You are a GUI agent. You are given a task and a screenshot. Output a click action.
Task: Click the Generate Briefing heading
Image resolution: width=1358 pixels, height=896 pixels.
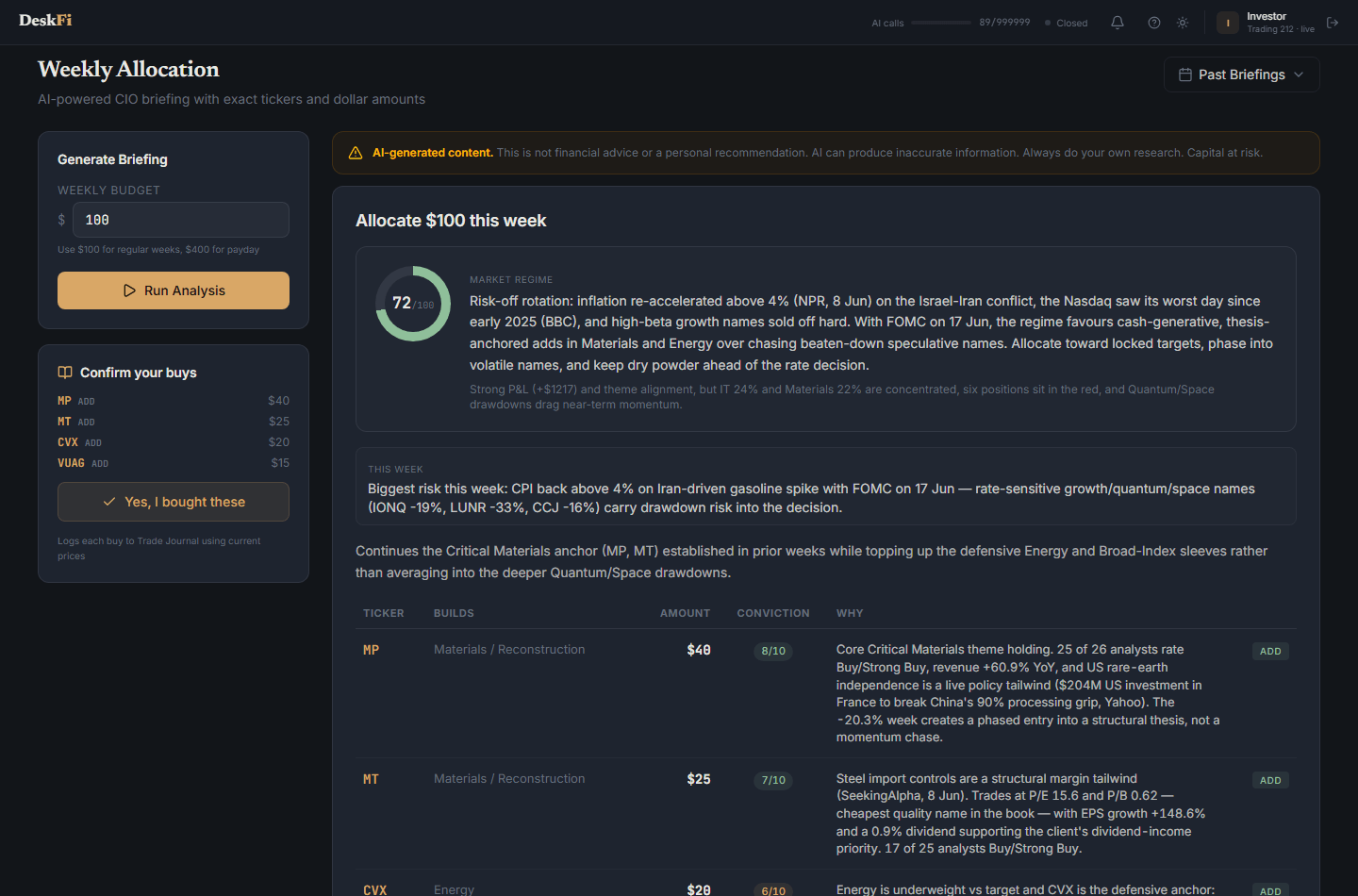[112, 159]
